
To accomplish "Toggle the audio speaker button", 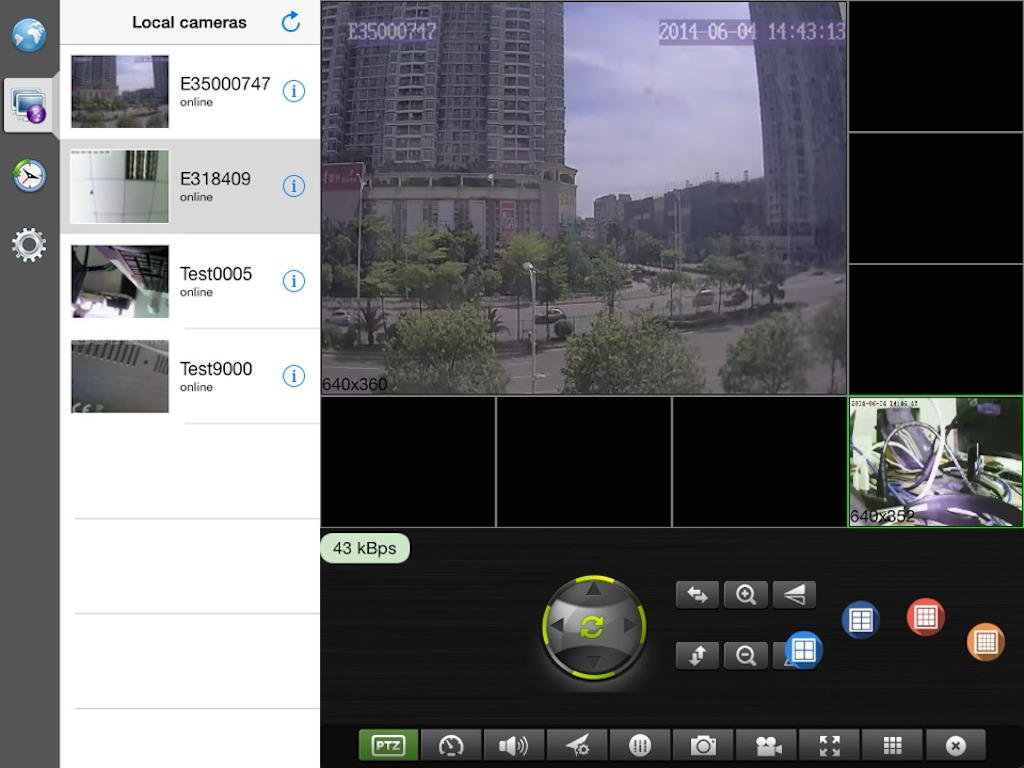I will 513,745.
